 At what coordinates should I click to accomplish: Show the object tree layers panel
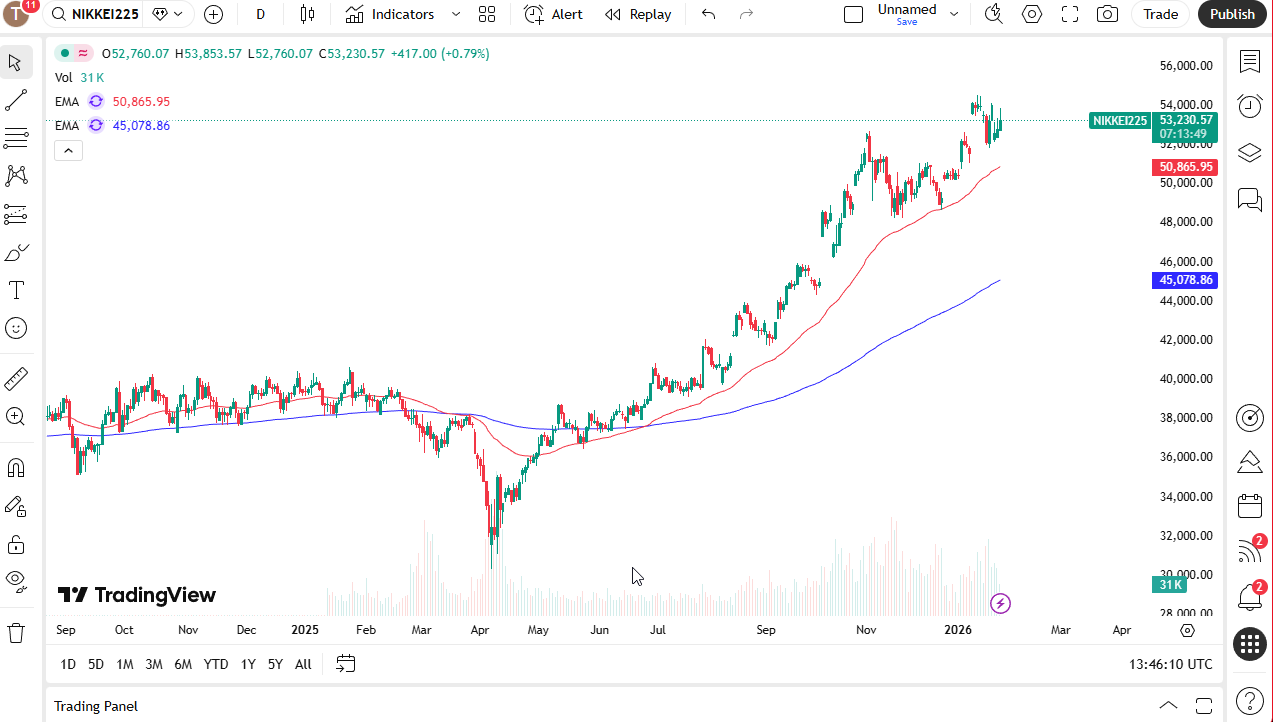click(x=1249, y=153)
